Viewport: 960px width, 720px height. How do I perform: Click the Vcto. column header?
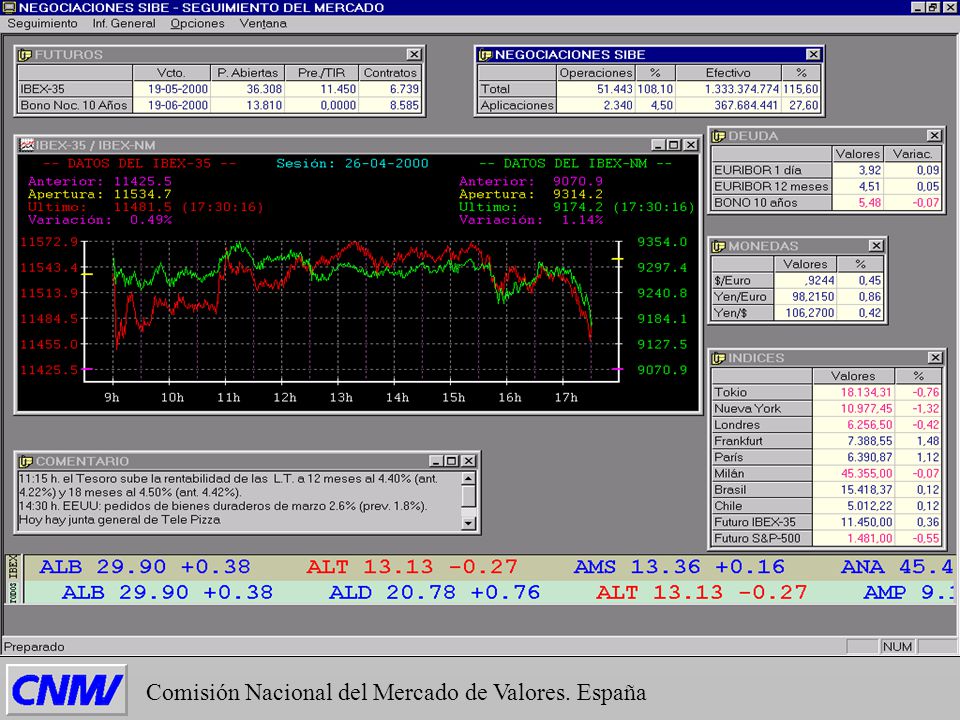click(171, 73)
